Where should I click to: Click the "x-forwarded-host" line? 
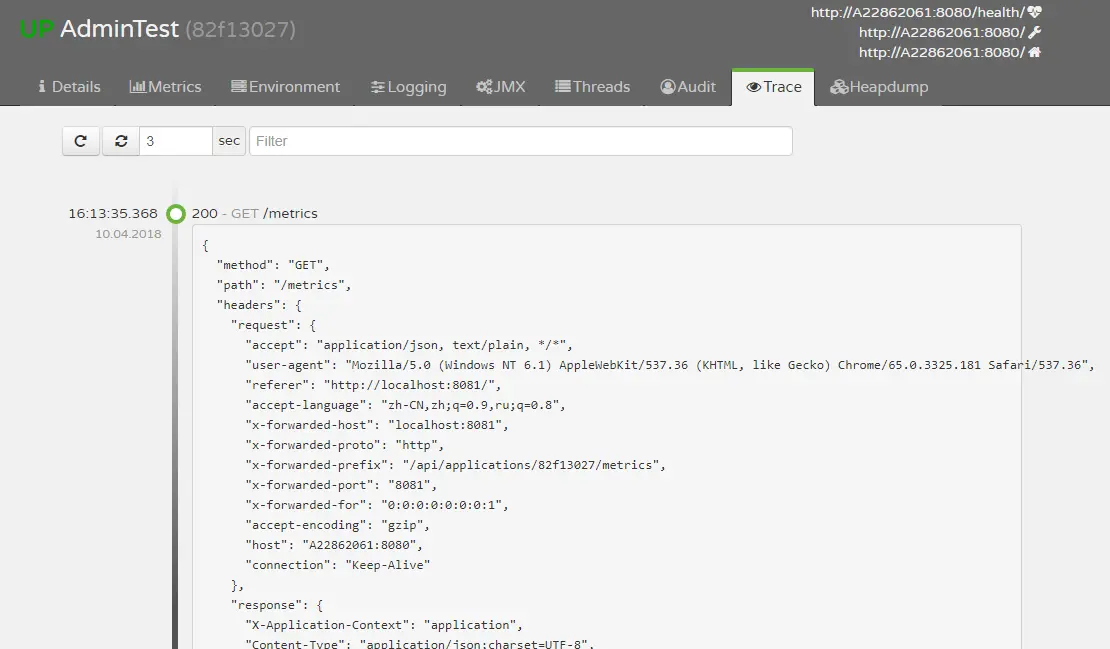[x=377, y=425]
